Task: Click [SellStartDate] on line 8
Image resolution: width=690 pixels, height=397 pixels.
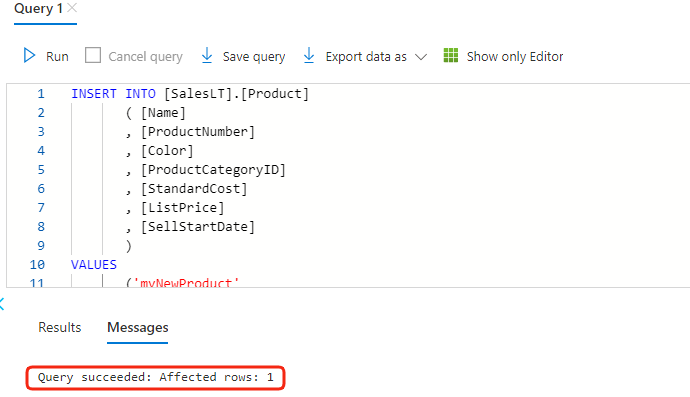Action: coord(198,226)
